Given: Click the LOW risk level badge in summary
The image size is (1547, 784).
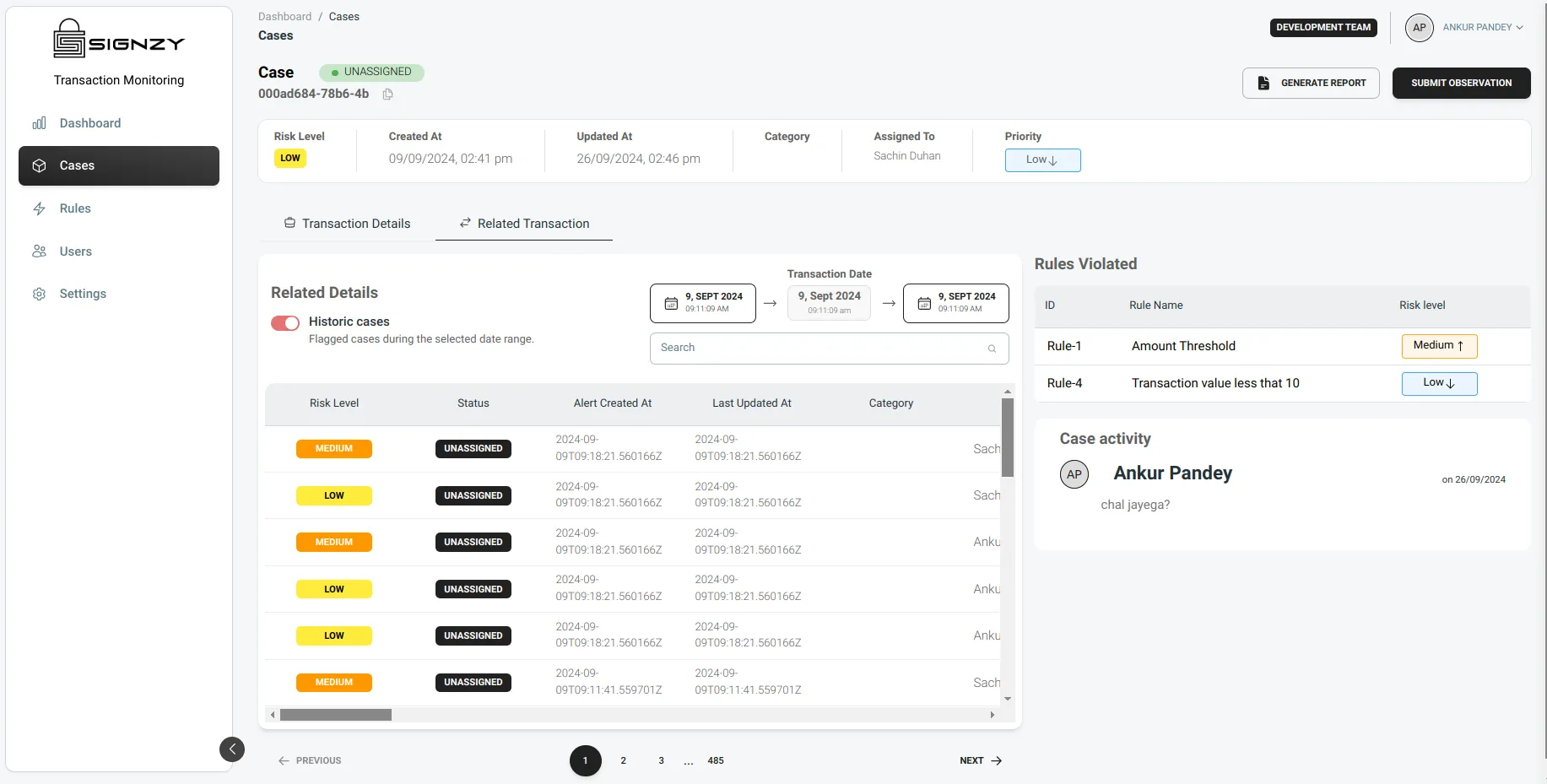Looking at the screenshot, I should pos(290,158).
